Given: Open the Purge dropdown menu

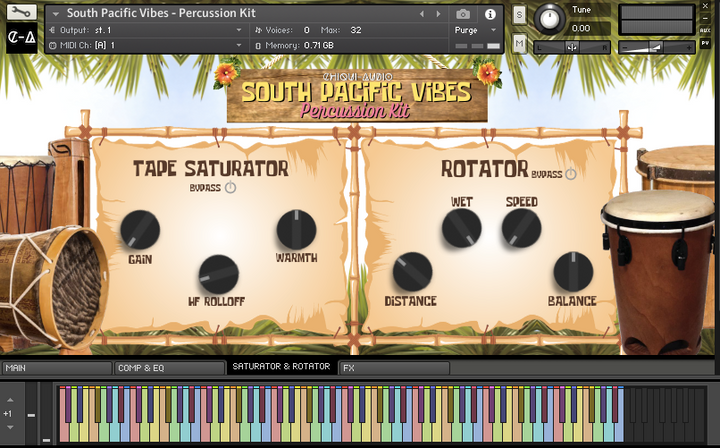Looking at the screenshot, I should tap(475, 30).
